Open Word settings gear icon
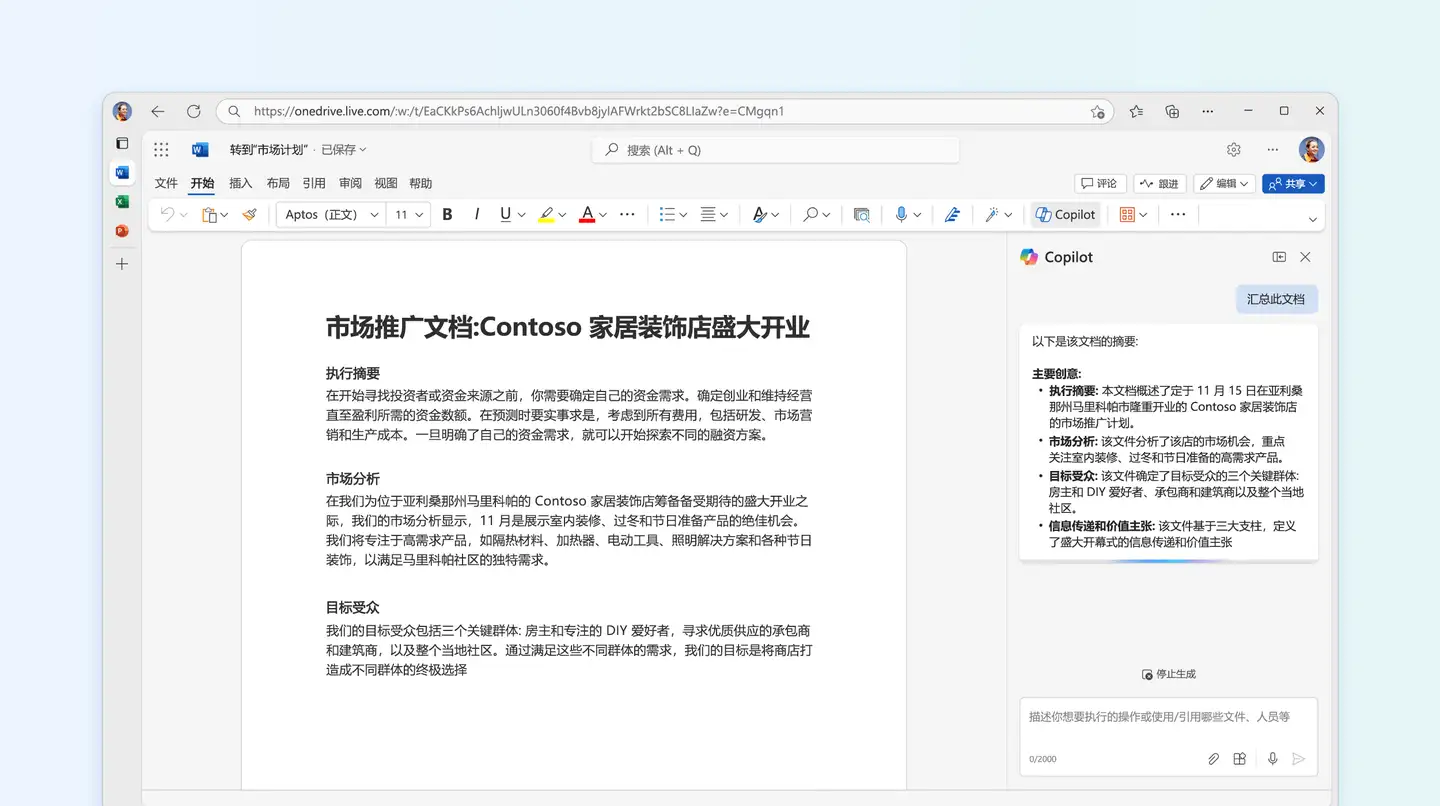Image resolution: width=1440 pixels, height=806 pixels. pyautogui.click(x=1234, y=150)
